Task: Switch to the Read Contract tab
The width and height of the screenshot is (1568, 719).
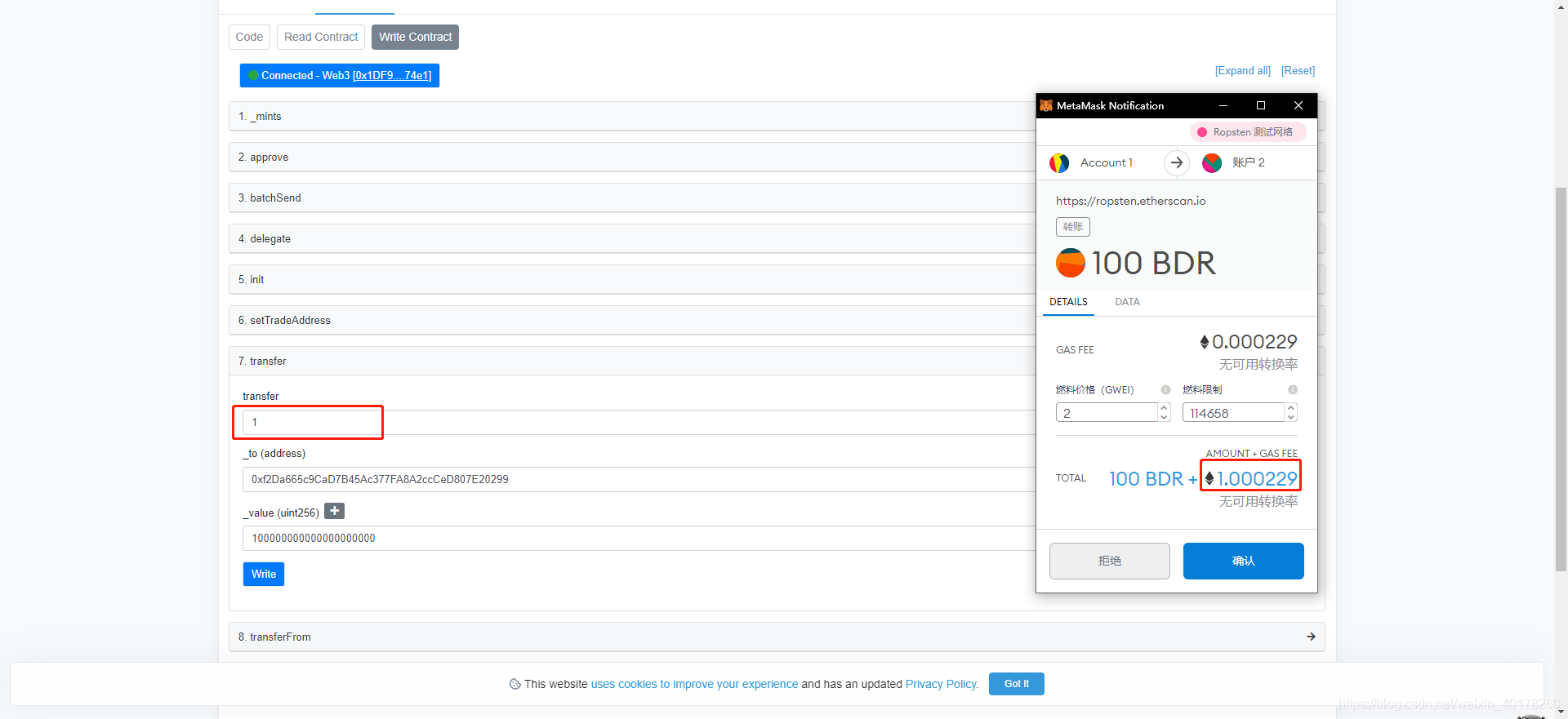Action: pos(321,37)
